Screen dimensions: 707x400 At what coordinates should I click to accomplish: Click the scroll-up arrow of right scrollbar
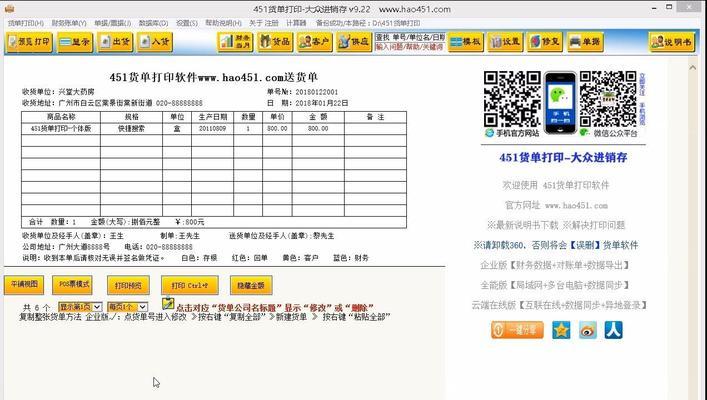click(693, 68)
